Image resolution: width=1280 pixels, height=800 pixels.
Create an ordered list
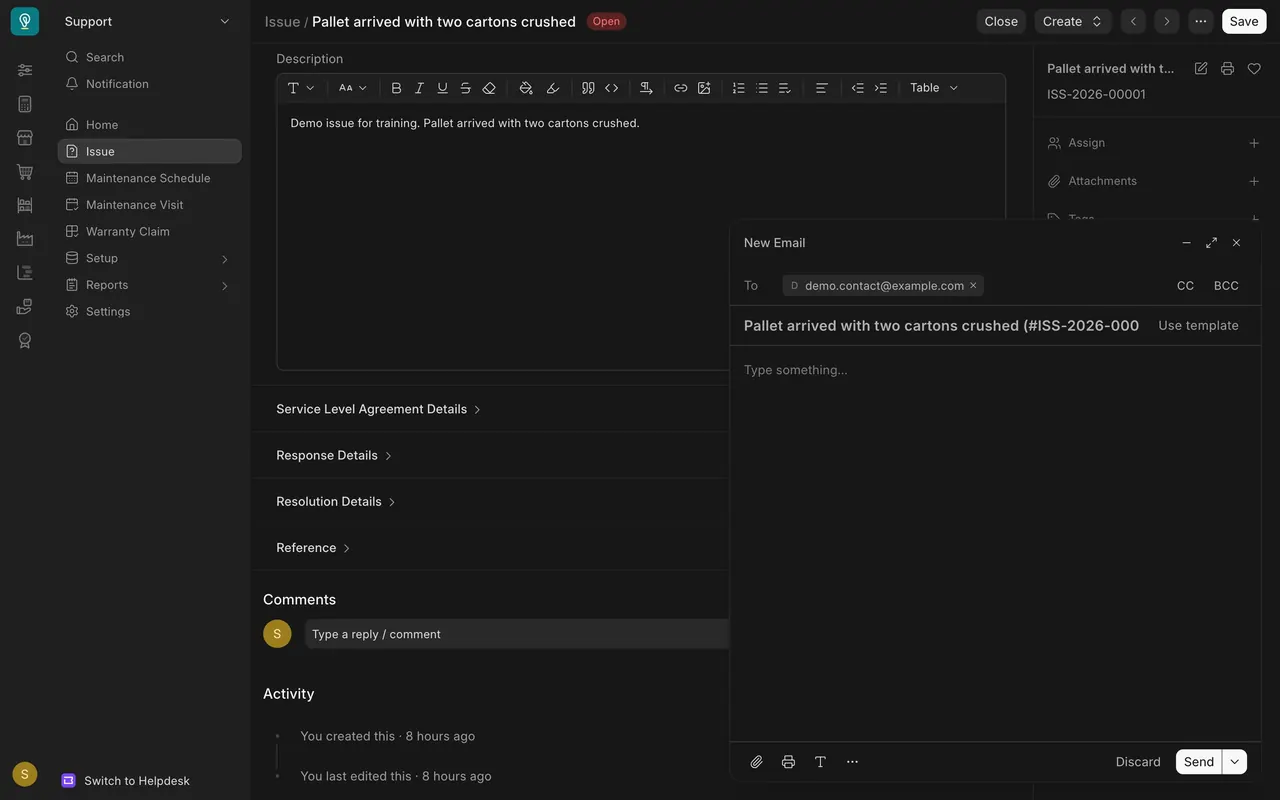[x=739, y=88]
